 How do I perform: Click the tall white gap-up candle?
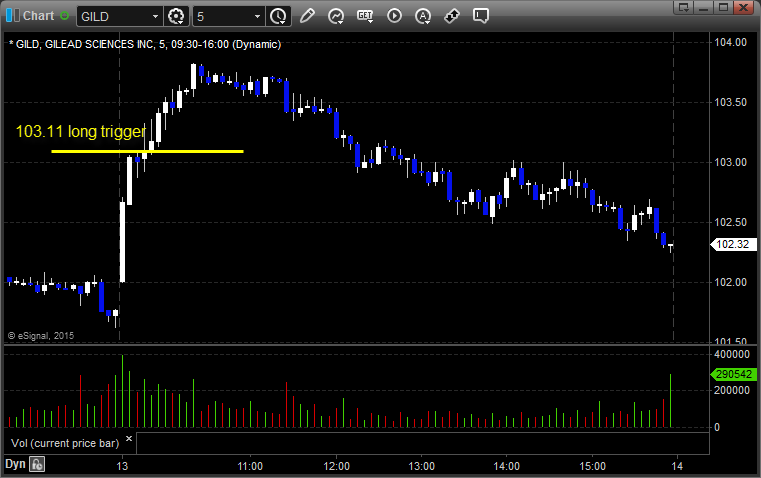122,241
